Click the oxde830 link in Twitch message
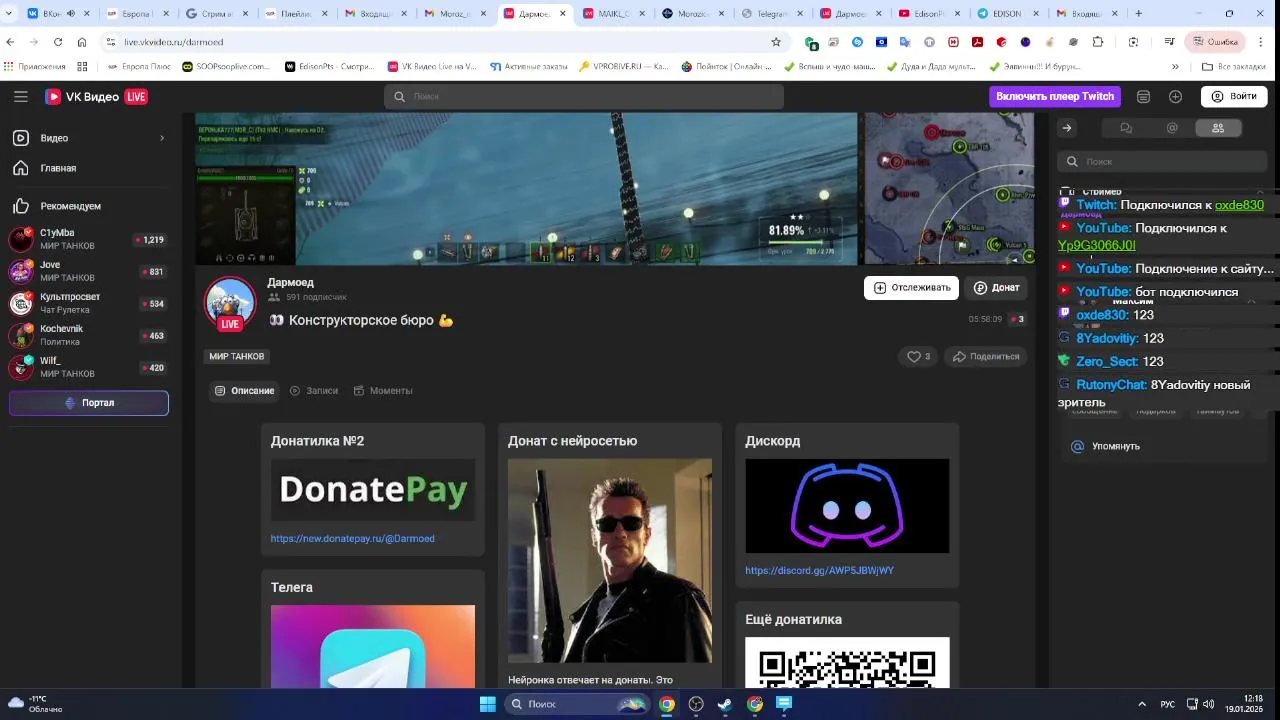Screen dimensions: 1280x720 pyautogui.click(x=1239, y=205)
